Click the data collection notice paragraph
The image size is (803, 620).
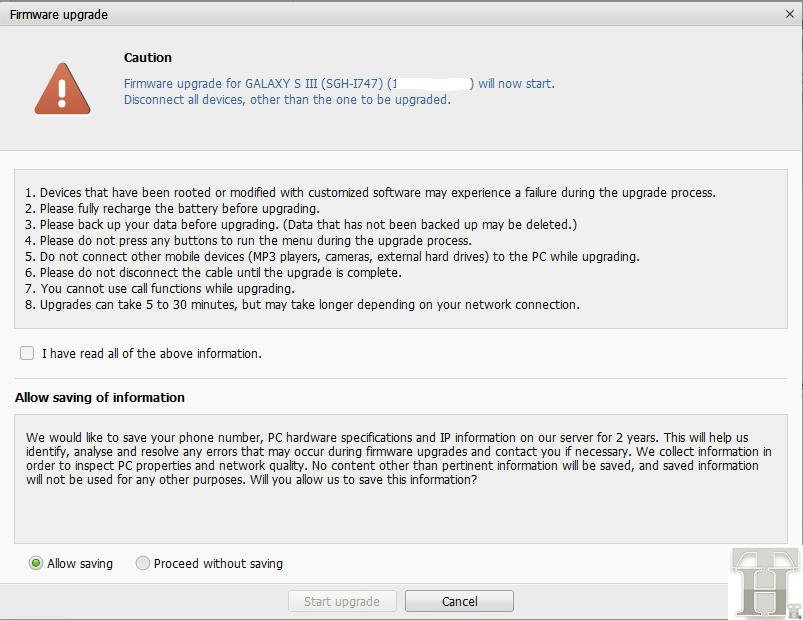click(x=398, y=459)
